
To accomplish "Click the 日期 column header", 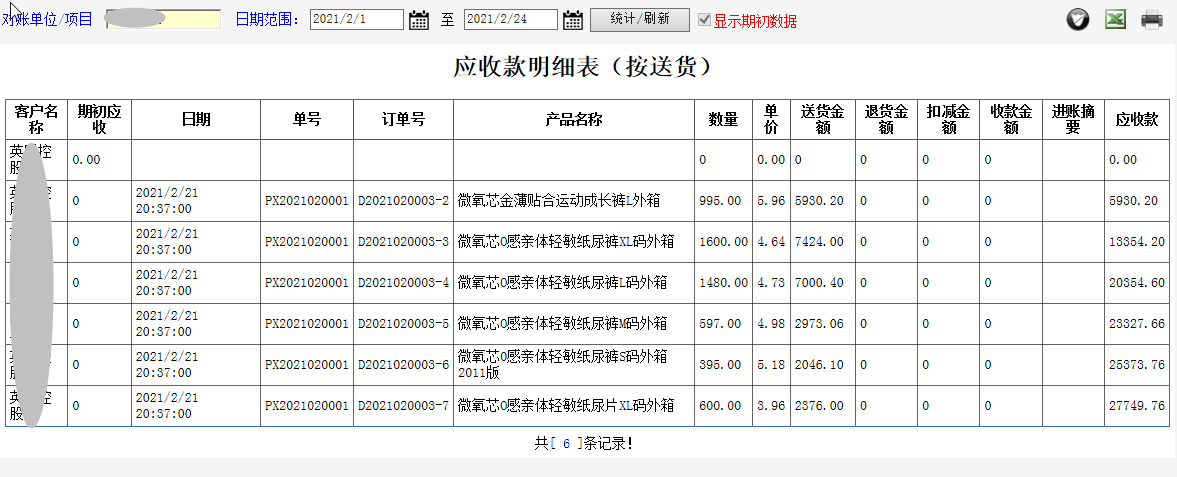I will 196,120.
